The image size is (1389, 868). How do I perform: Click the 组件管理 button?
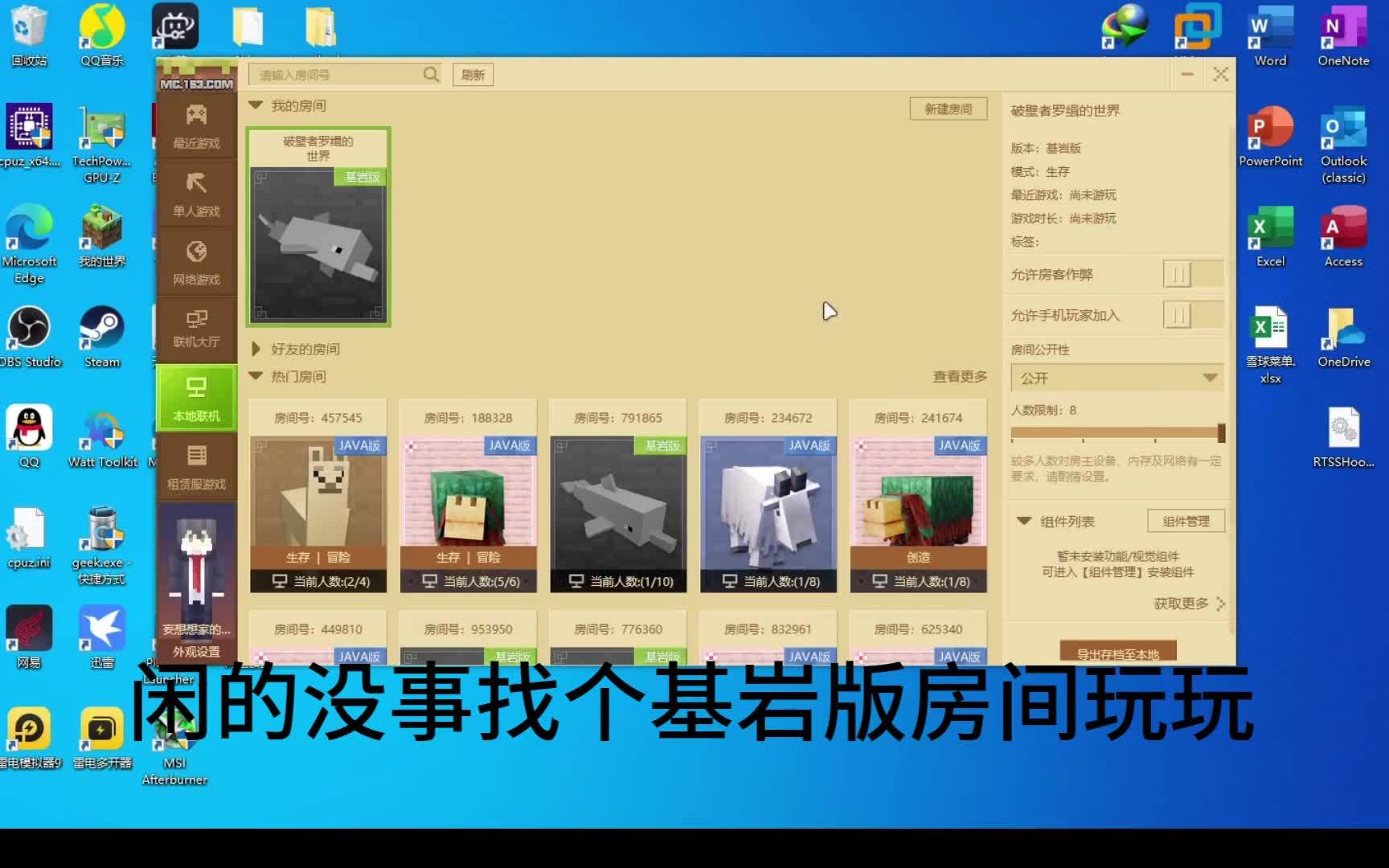pyautogui.click(x=1186, y=521)
